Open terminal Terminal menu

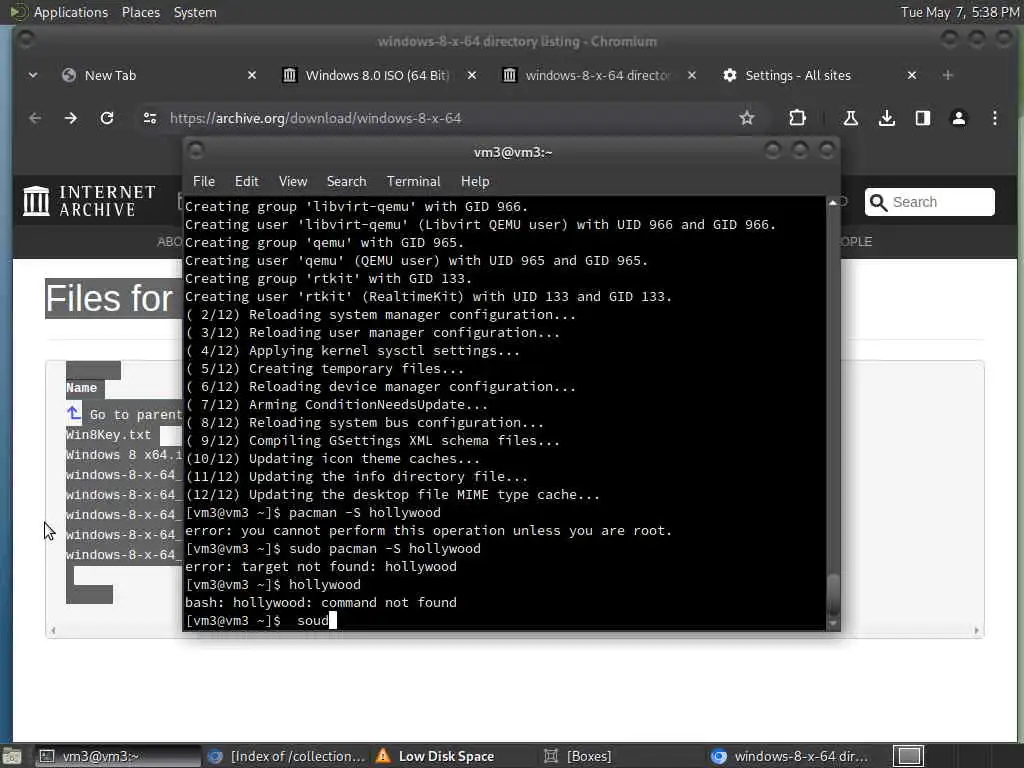pos(413,182)
